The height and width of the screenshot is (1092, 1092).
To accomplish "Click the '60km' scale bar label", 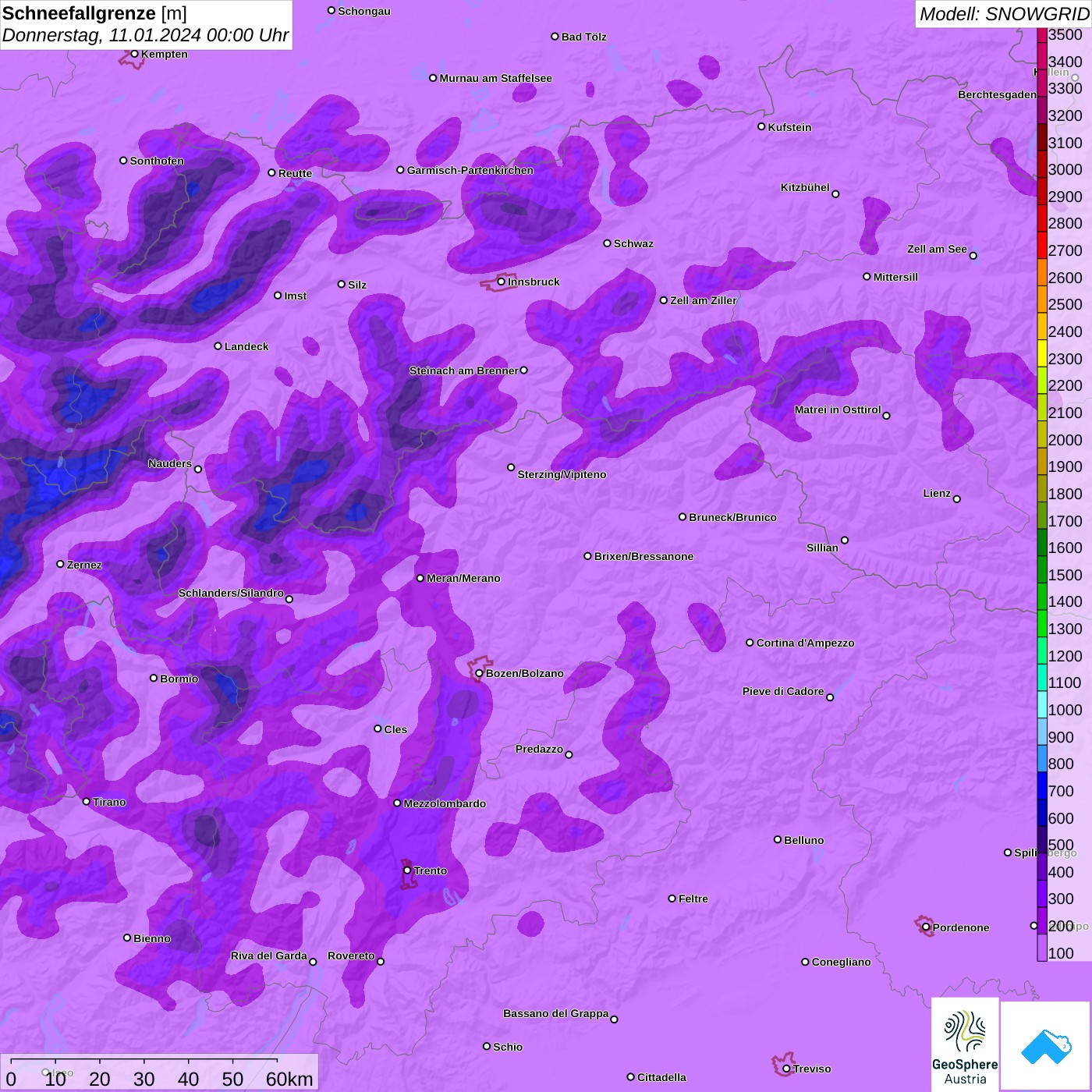I will tap(289, 1079).
